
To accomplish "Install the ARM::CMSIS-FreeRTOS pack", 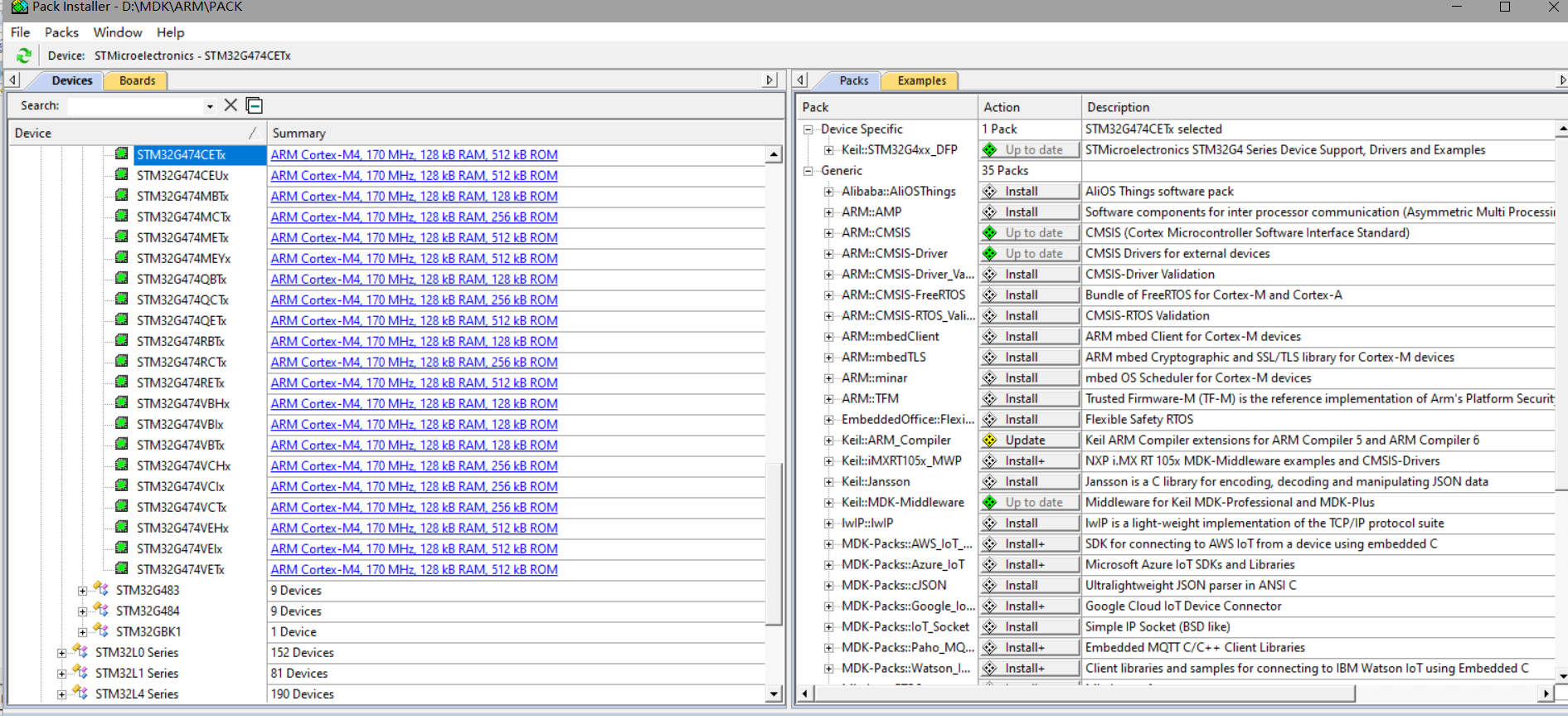I will (x=1030, y=295).
